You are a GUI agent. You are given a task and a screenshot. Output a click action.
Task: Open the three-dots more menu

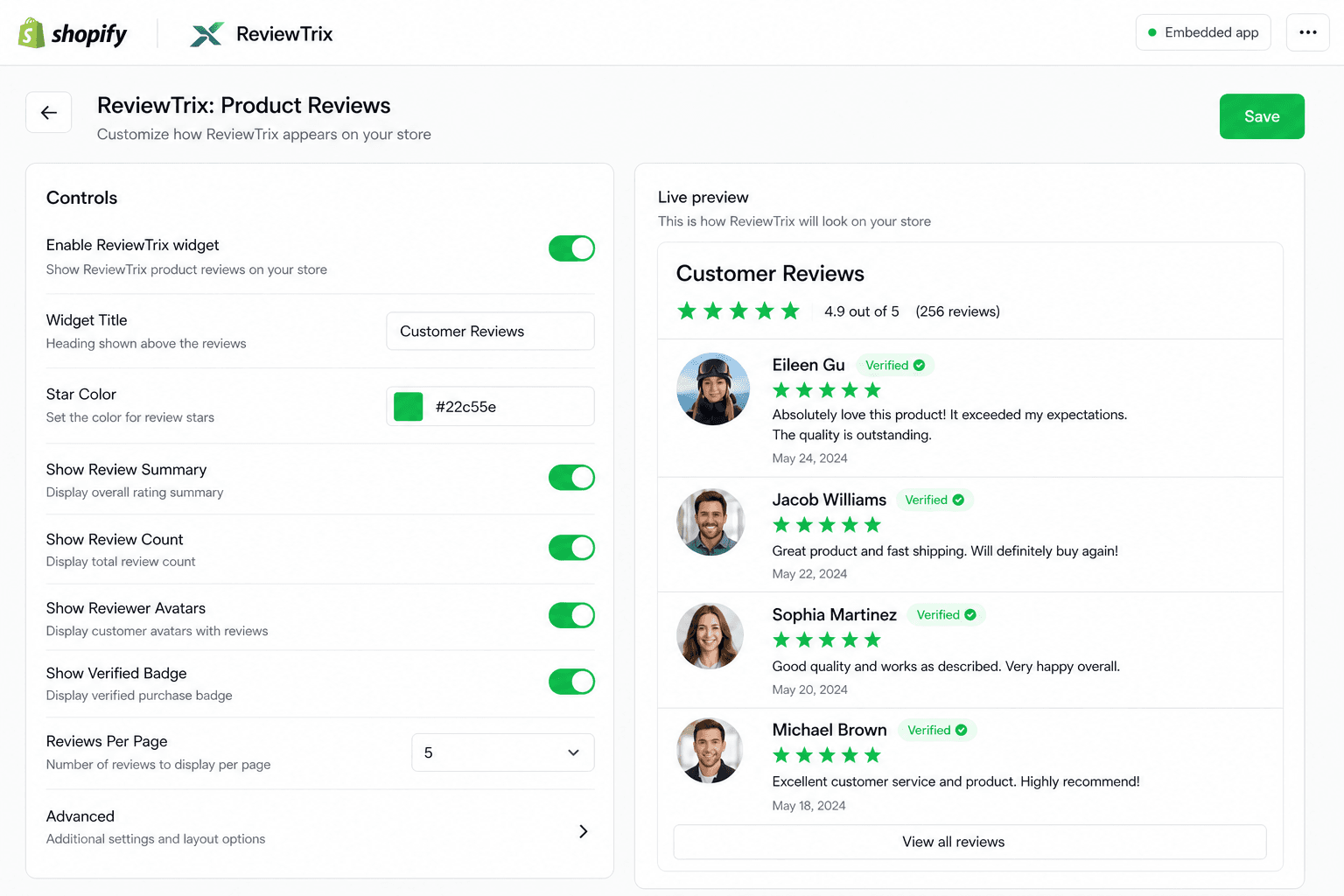(x=1308, y=32)
